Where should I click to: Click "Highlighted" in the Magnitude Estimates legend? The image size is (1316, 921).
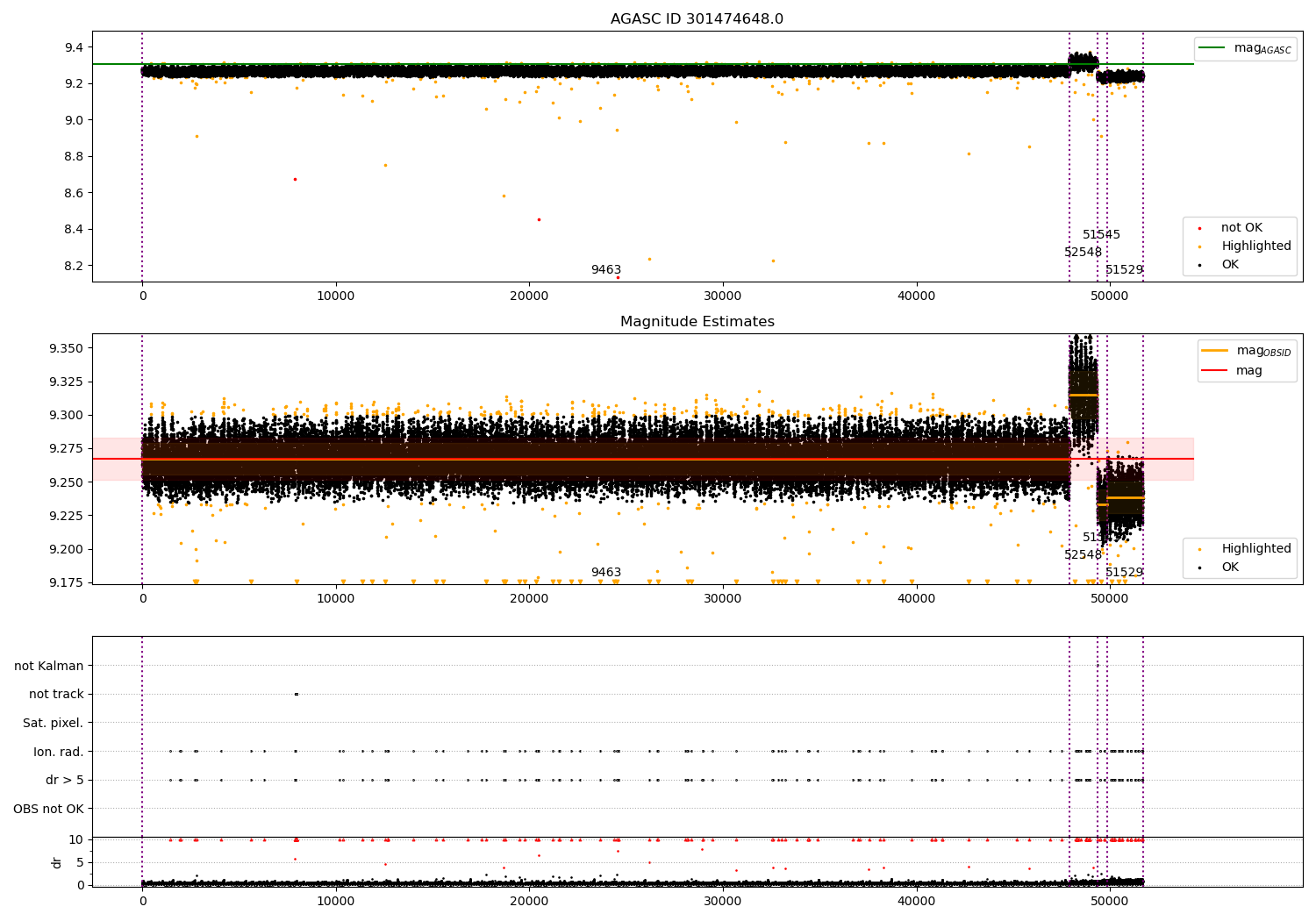1256,549
